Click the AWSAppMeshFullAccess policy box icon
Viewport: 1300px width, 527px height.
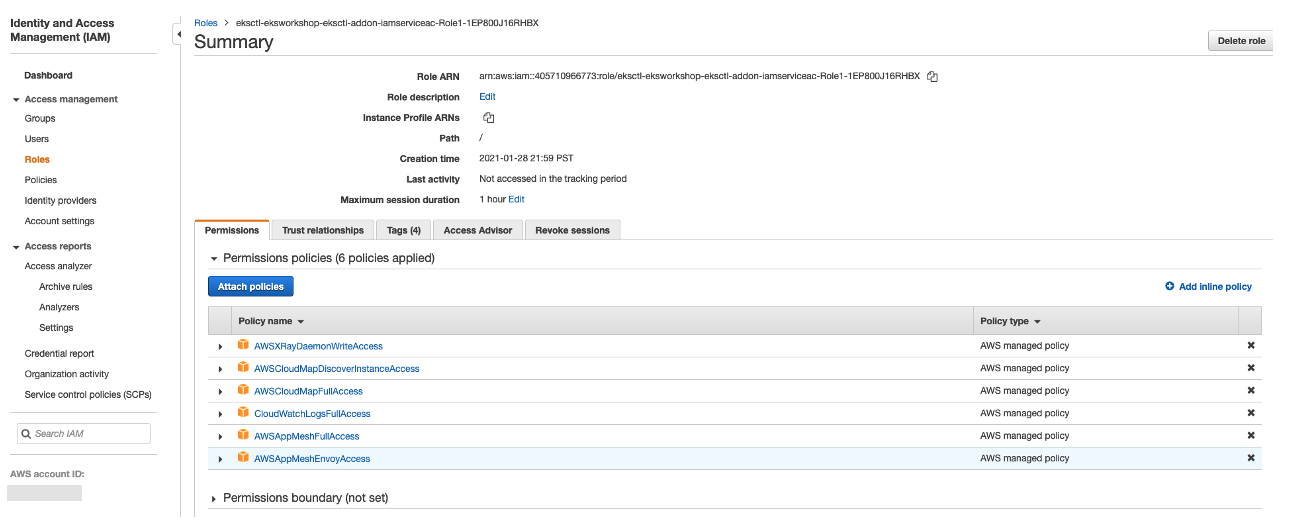click(x=243, y=436)
